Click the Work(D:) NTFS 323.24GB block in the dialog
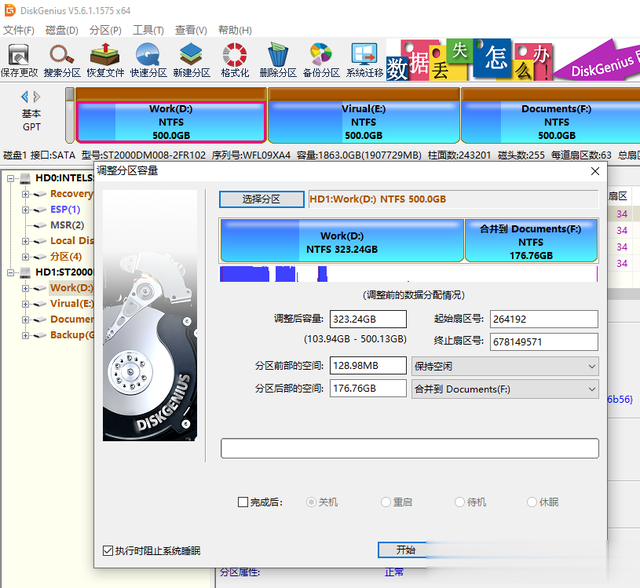 pyautogui.click(x=342, y=241)
